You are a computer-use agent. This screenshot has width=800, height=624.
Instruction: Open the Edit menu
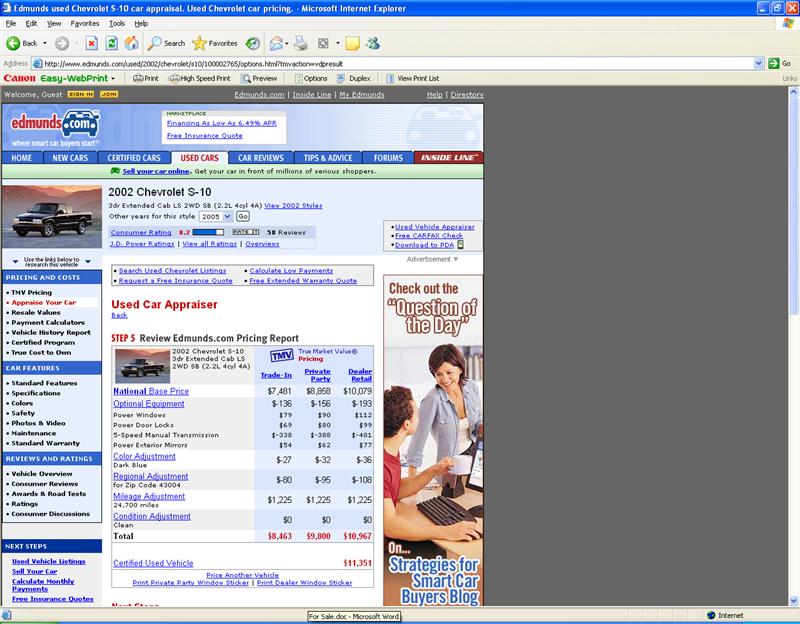pyautogui.click(x=31, y=23)
